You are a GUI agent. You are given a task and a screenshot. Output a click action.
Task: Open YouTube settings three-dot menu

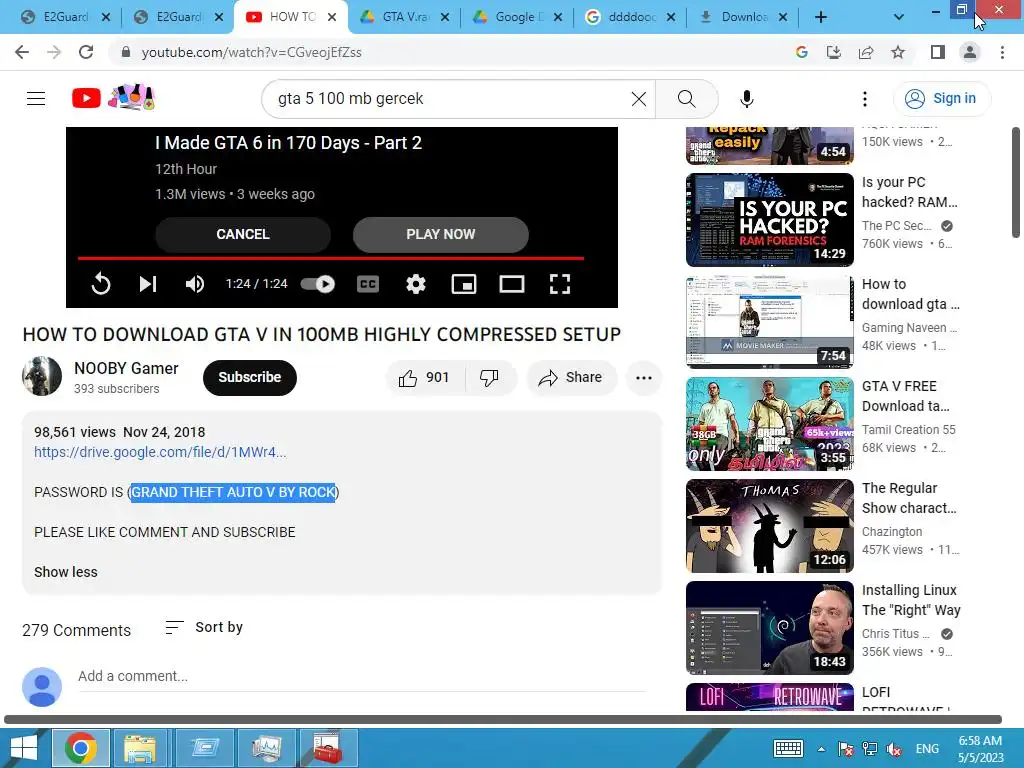tap(865, 99)
